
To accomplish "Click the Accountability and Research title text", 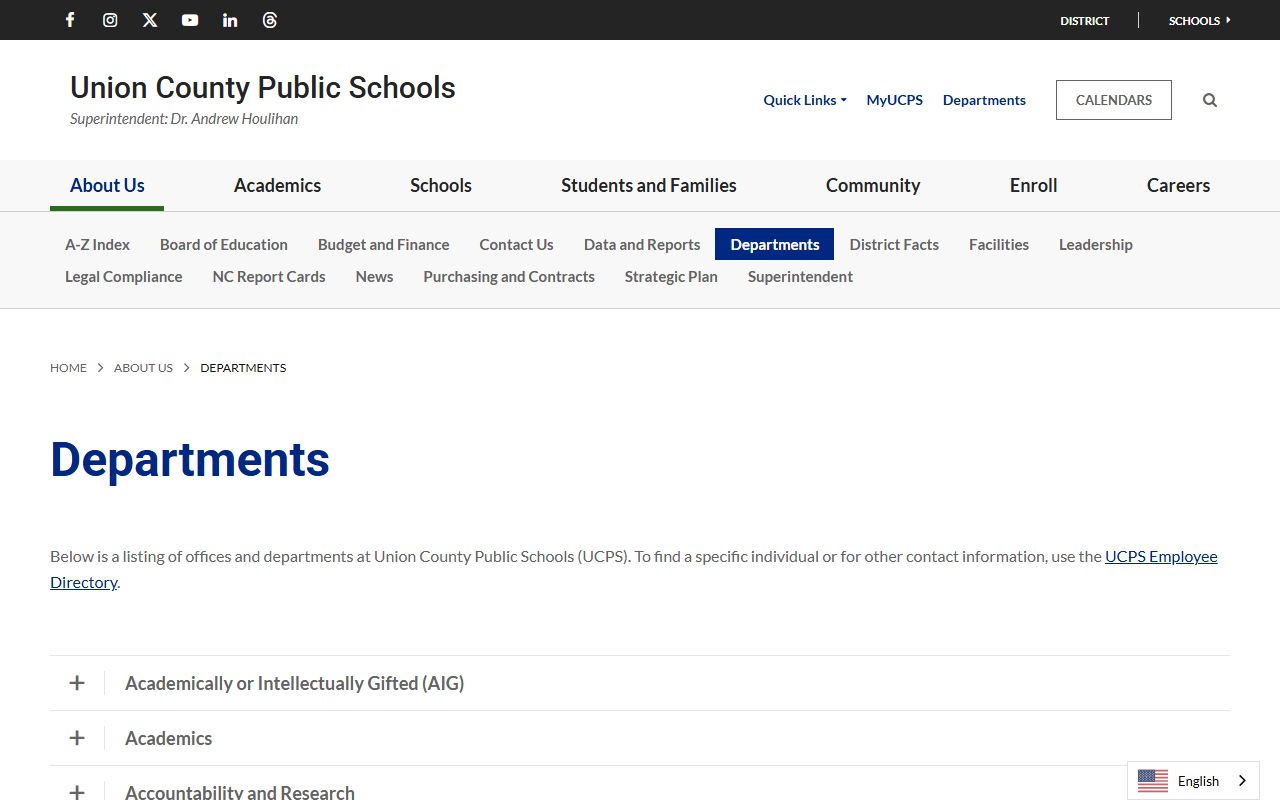I will [x=240, y=792].
